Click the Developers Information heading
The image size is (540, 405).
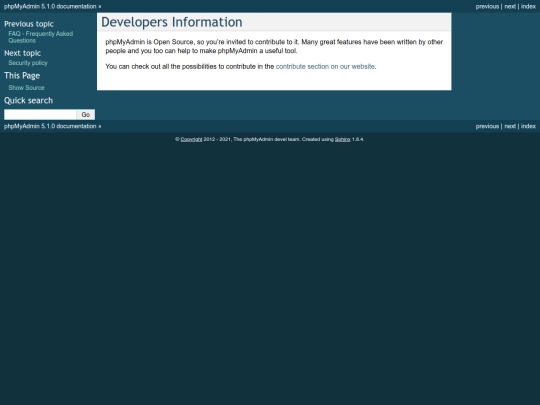(x=172, y=22)
